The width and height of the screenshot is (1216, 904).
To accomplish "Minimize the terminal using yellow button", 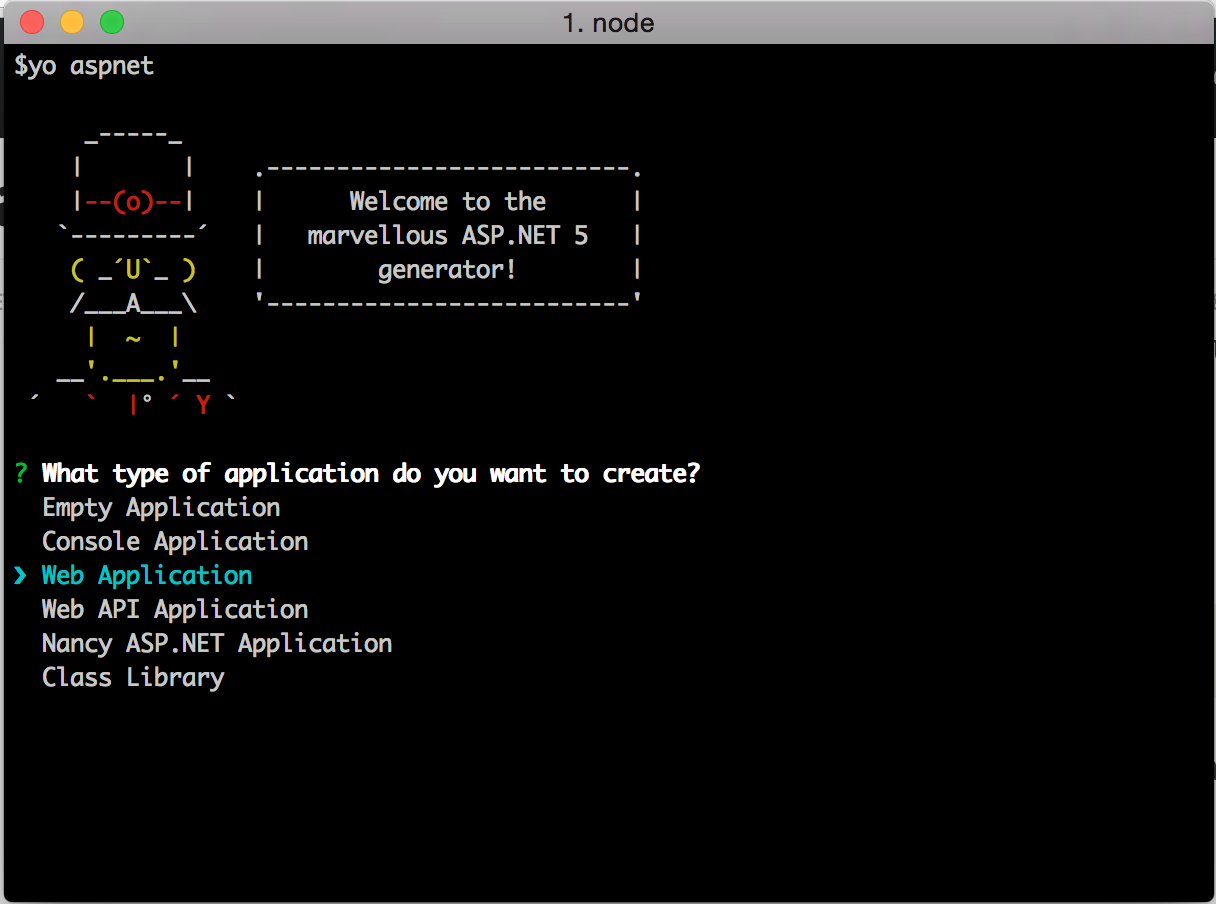I will click(x=72, y=21).
